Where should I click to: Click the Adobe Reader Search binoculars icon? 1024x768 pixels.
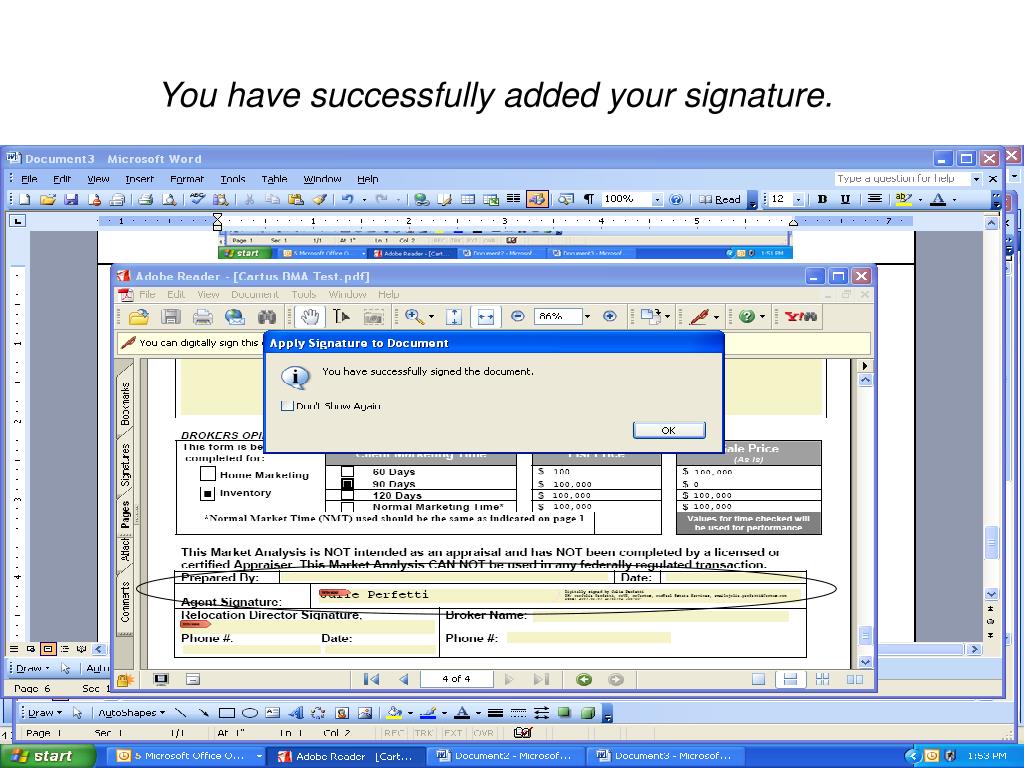coord(266,317)
